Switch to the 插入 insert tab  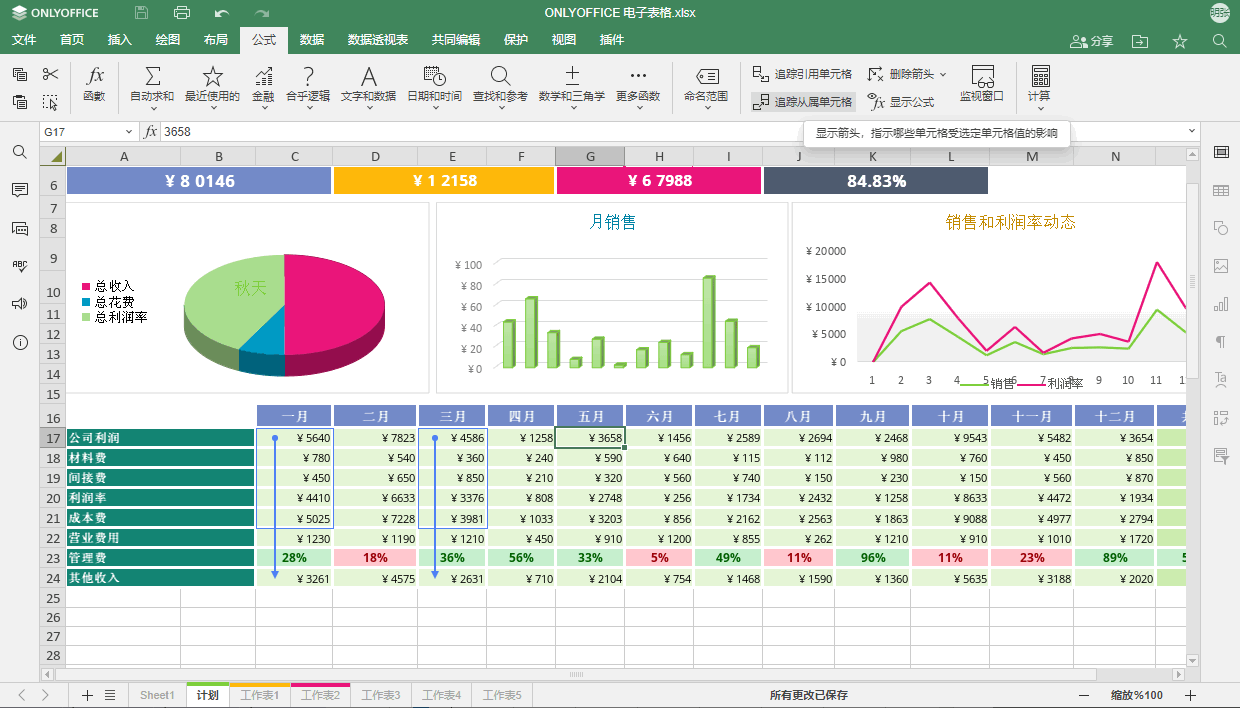coord(120,40)
